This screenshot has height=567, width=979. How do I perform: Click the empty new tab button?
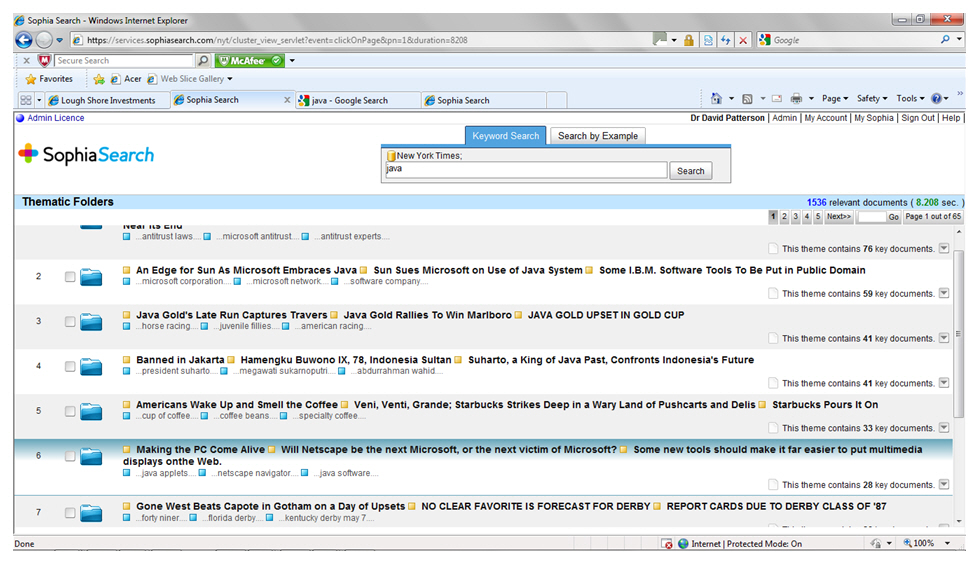[557, 100]
